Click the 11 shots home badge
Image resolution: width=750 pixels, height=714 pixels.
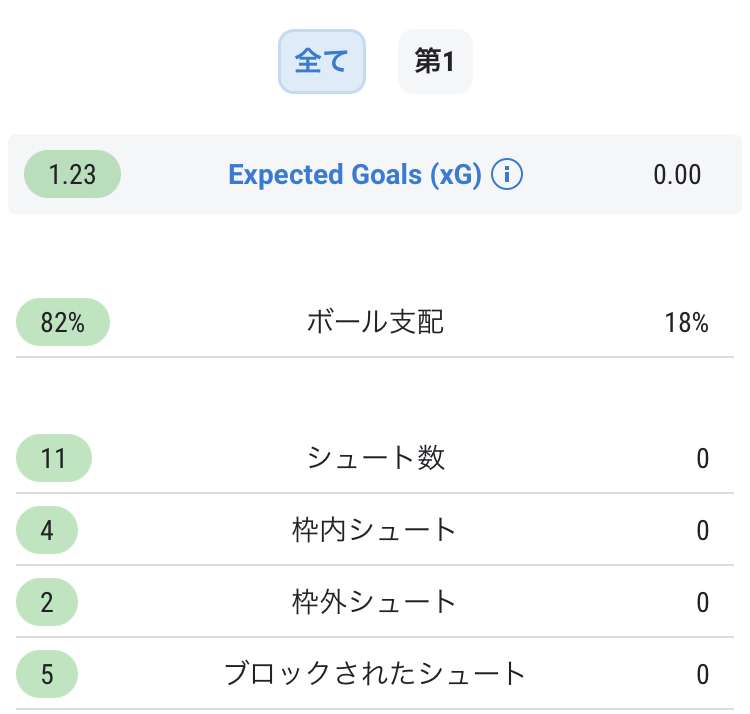click(54, 459)
